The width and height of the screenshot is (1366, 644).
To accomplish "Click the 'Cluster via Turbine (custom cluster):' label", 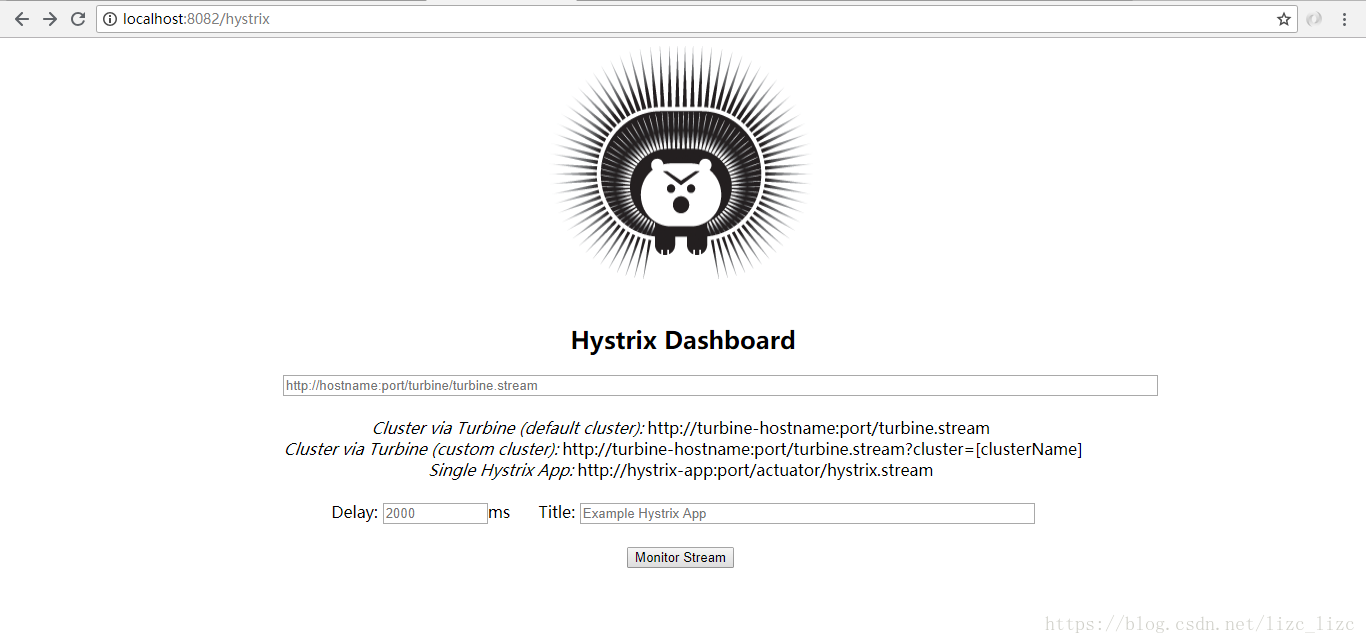I will coord(422,450).
